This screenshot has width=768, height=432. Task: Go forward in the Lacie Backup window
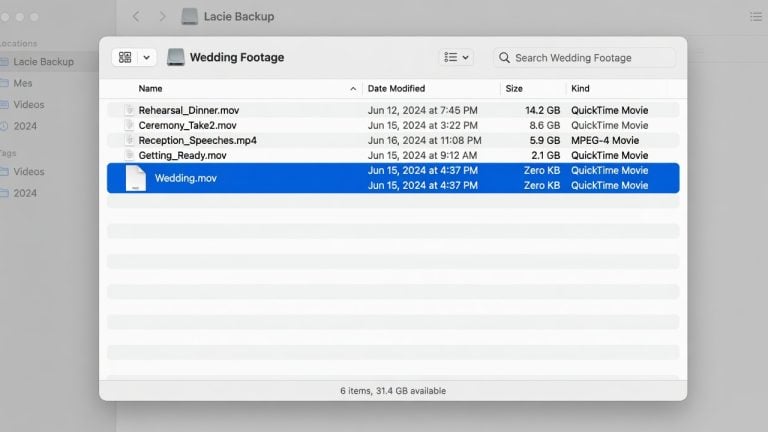click(x=162, y=17)
